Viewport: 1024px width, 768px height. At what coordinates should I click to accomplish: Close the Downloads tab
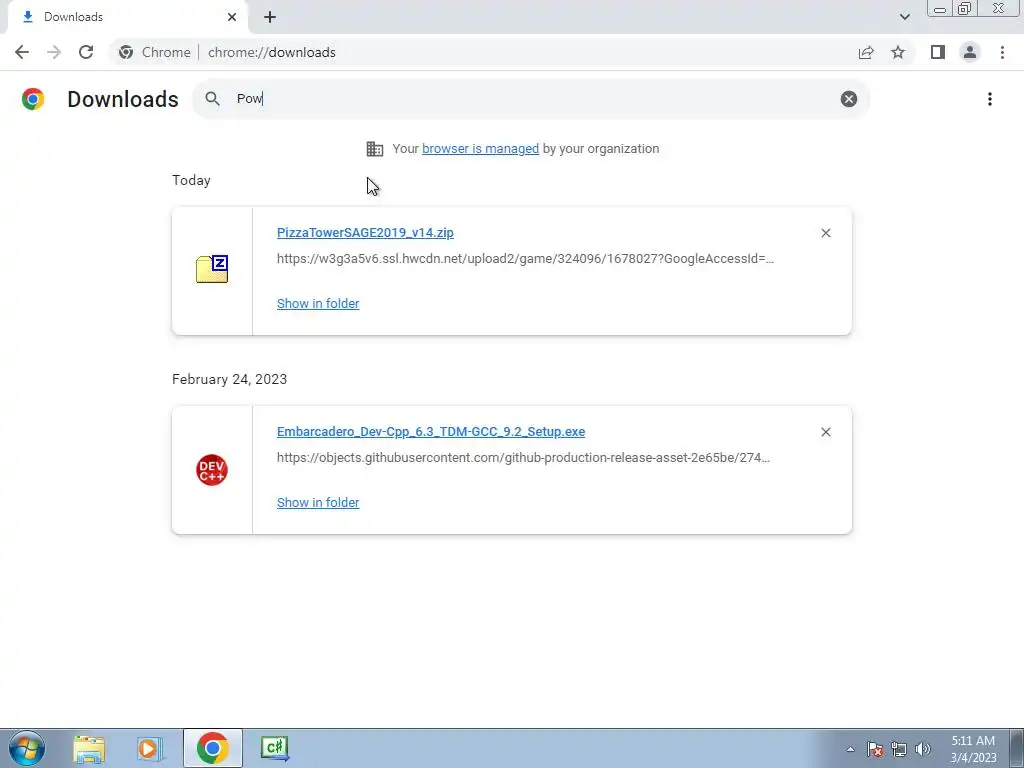[x=232, y=17]
